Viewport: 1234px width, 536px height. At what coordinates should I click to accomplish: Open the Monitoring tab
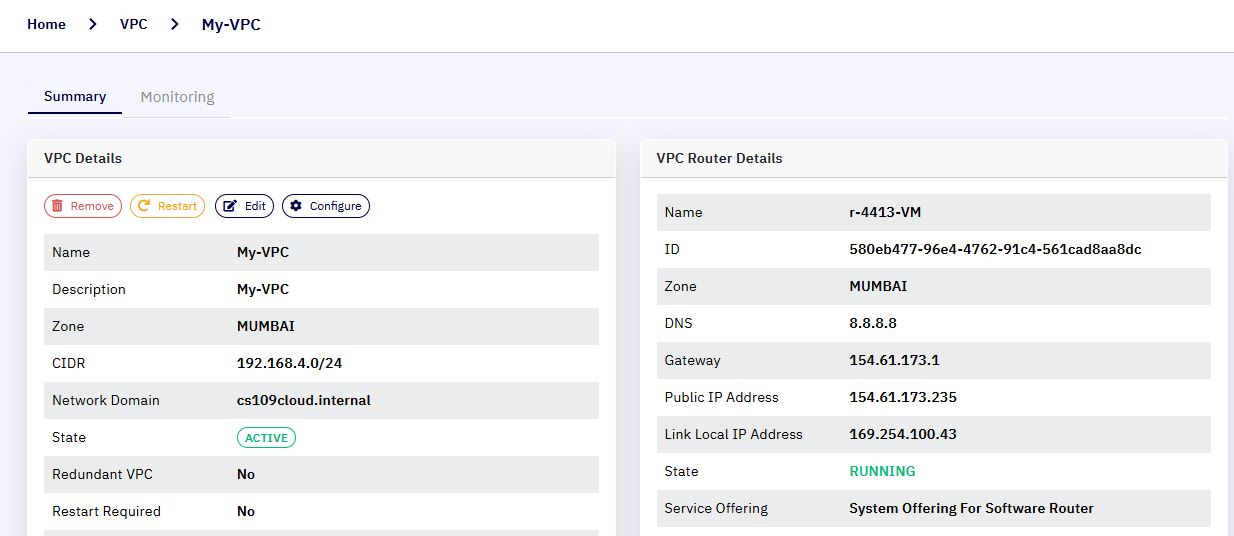[x=177, y=97]
